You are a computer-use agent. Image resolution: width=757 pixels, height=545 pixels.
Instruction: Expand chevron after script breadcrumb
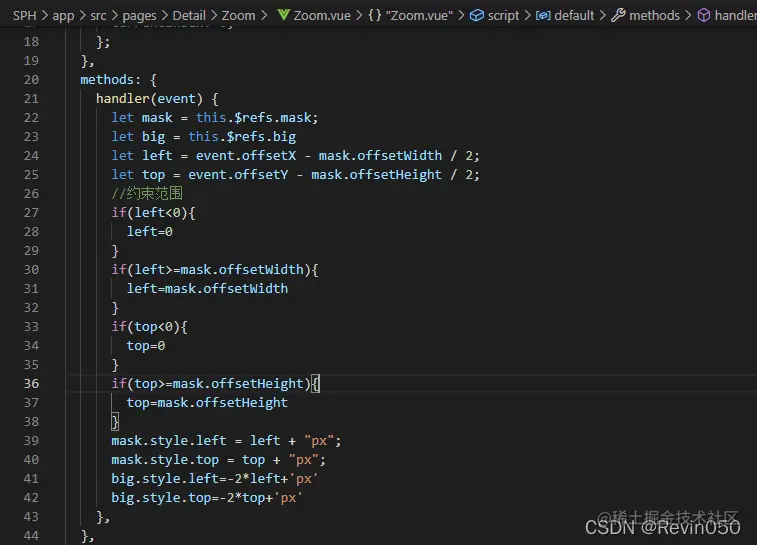[x=527, y=16]
